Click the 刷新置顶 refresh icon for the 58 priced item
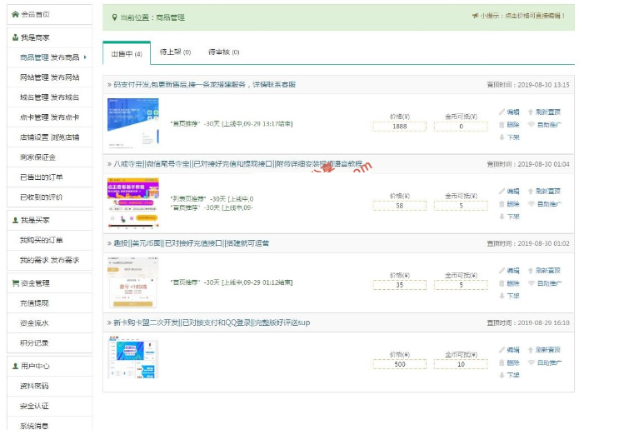Screen dimensions: 627x440 pyautogui.click(x=531, y=191)
